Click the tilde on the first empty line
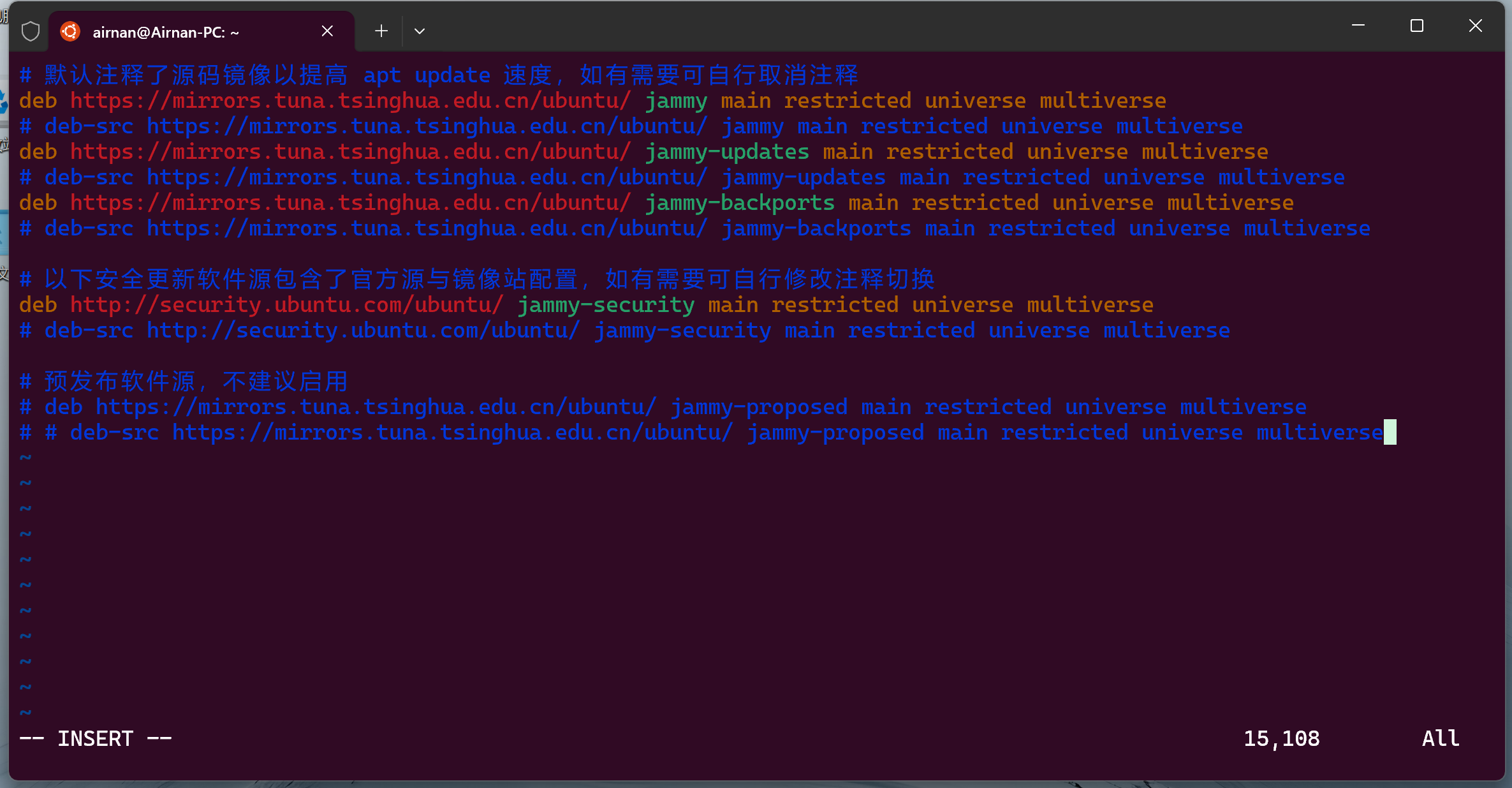The height and width of the screenshot is (788, 1512). tap(26, 457)
